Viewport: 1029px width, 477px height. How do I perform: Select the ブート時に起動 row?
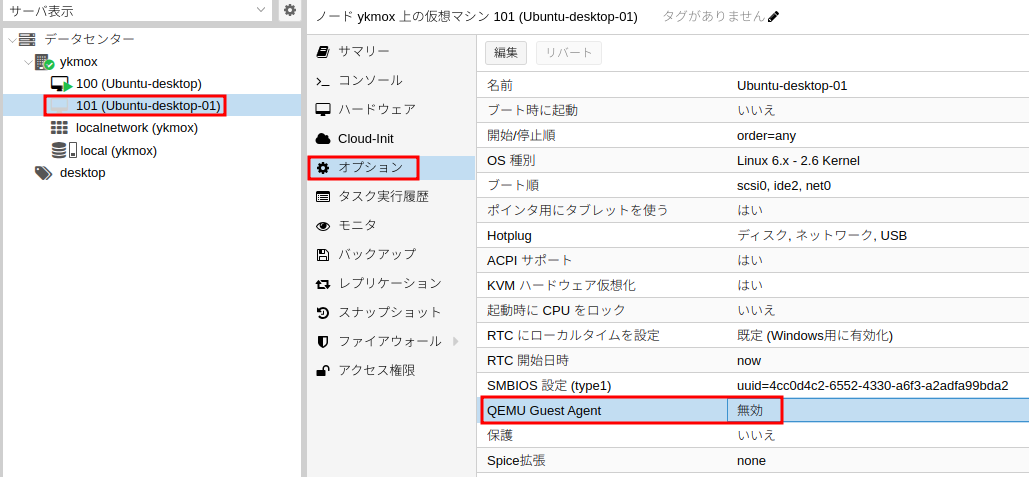pos(753,110)
